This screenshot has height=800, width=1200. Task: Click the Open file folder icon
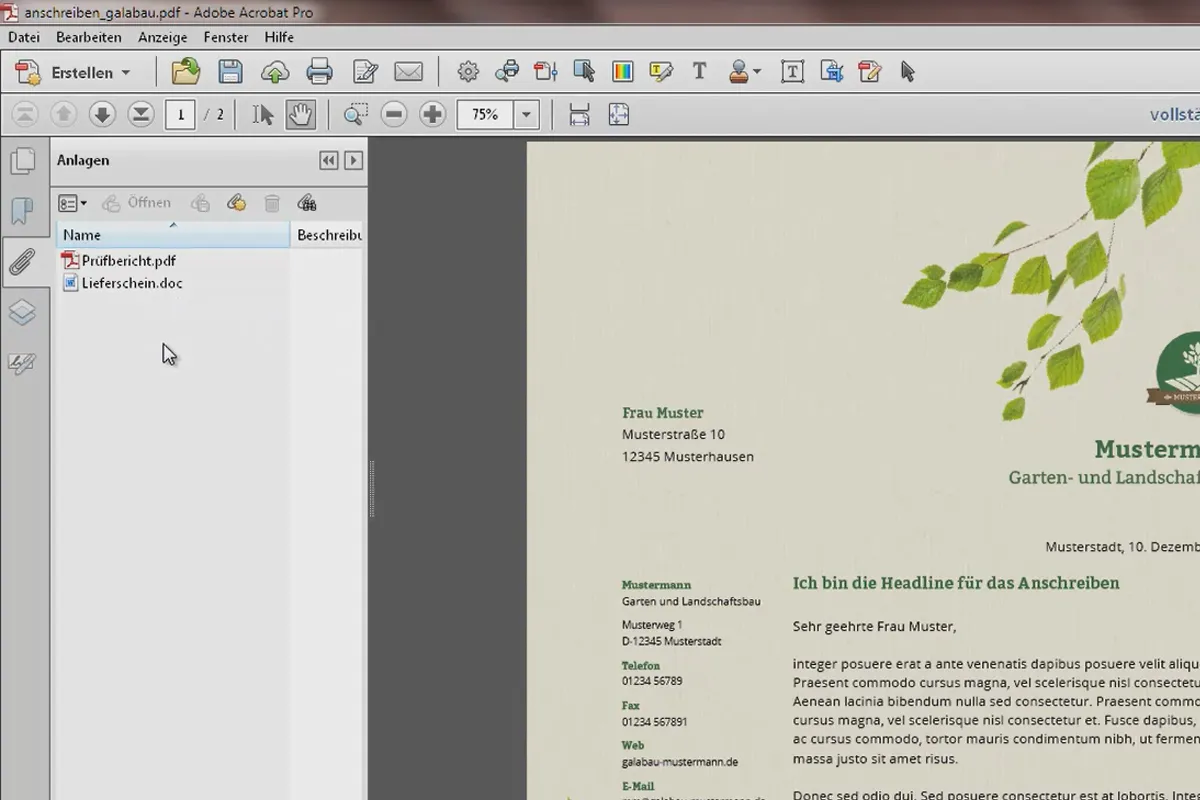point(186,72)
